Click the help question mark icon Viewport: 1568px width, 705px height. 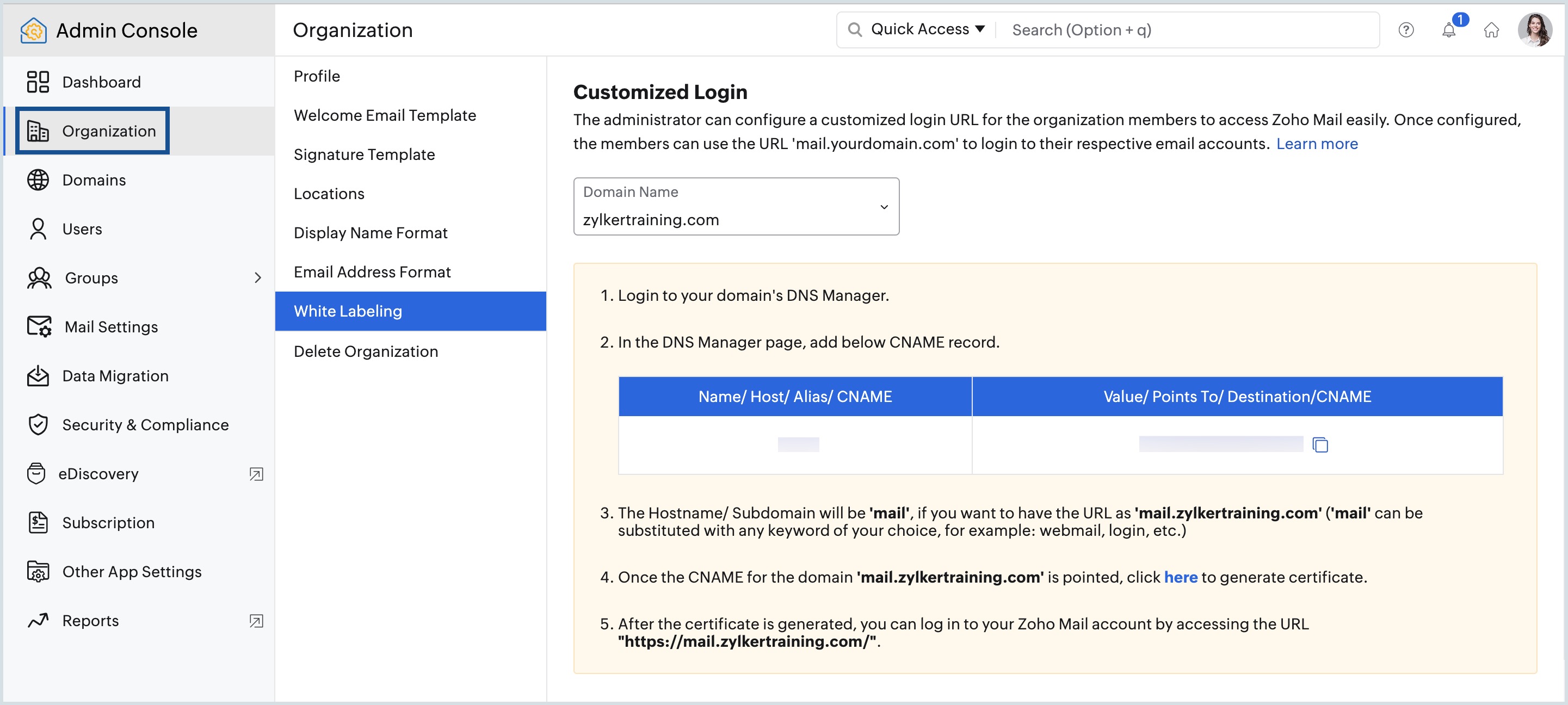click(1406, 30)
